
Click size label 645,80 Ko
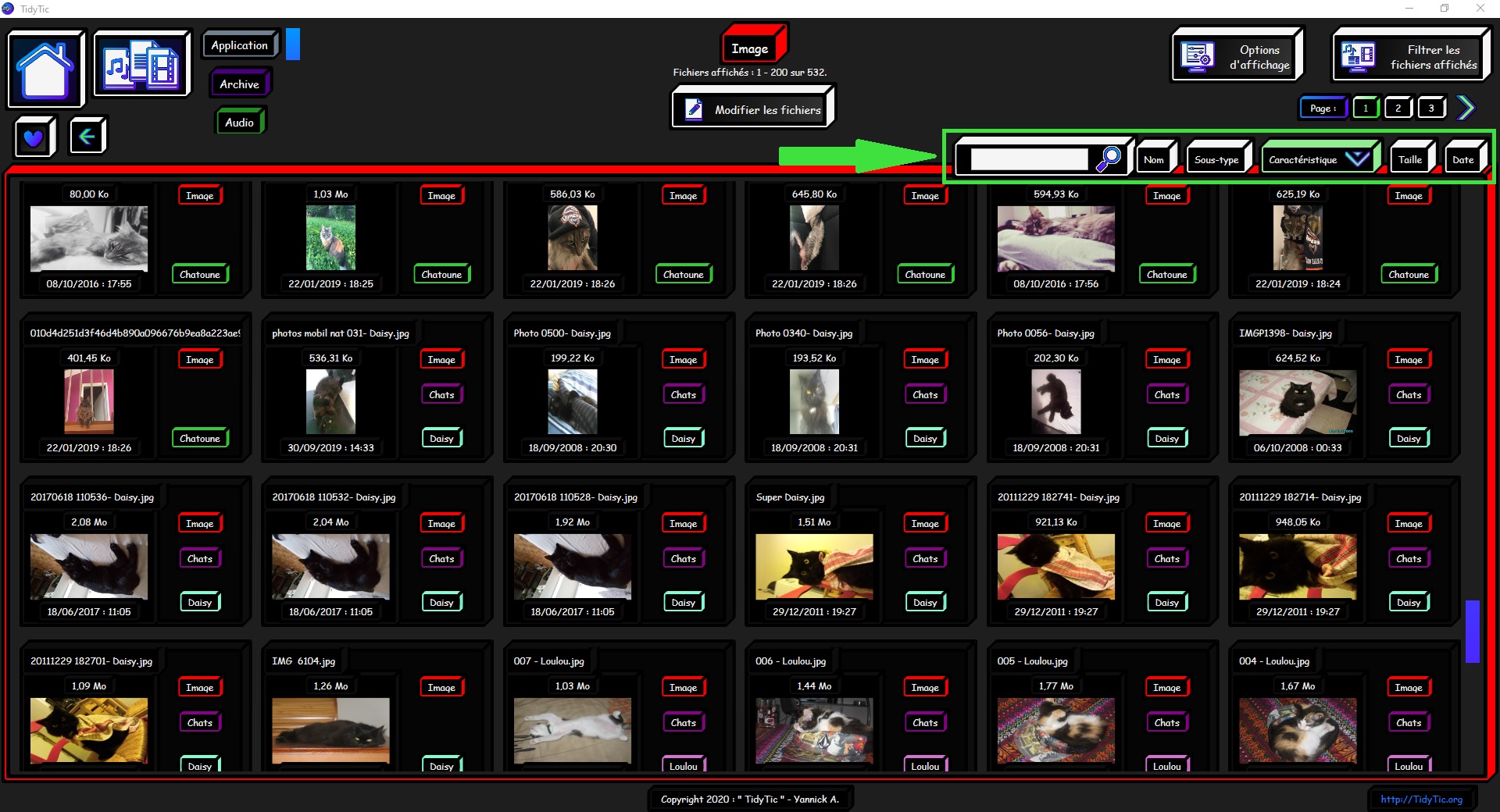point(814,194)
